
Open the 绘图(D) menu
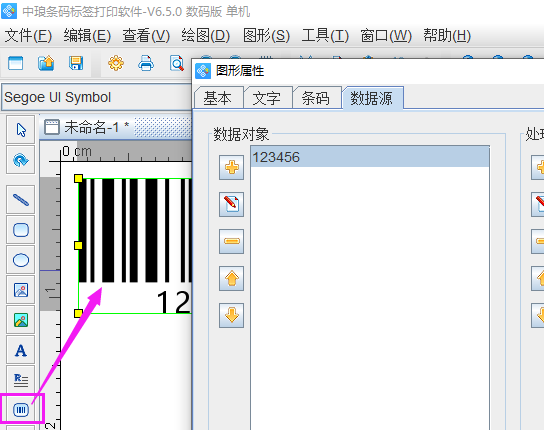click(206, 35)
